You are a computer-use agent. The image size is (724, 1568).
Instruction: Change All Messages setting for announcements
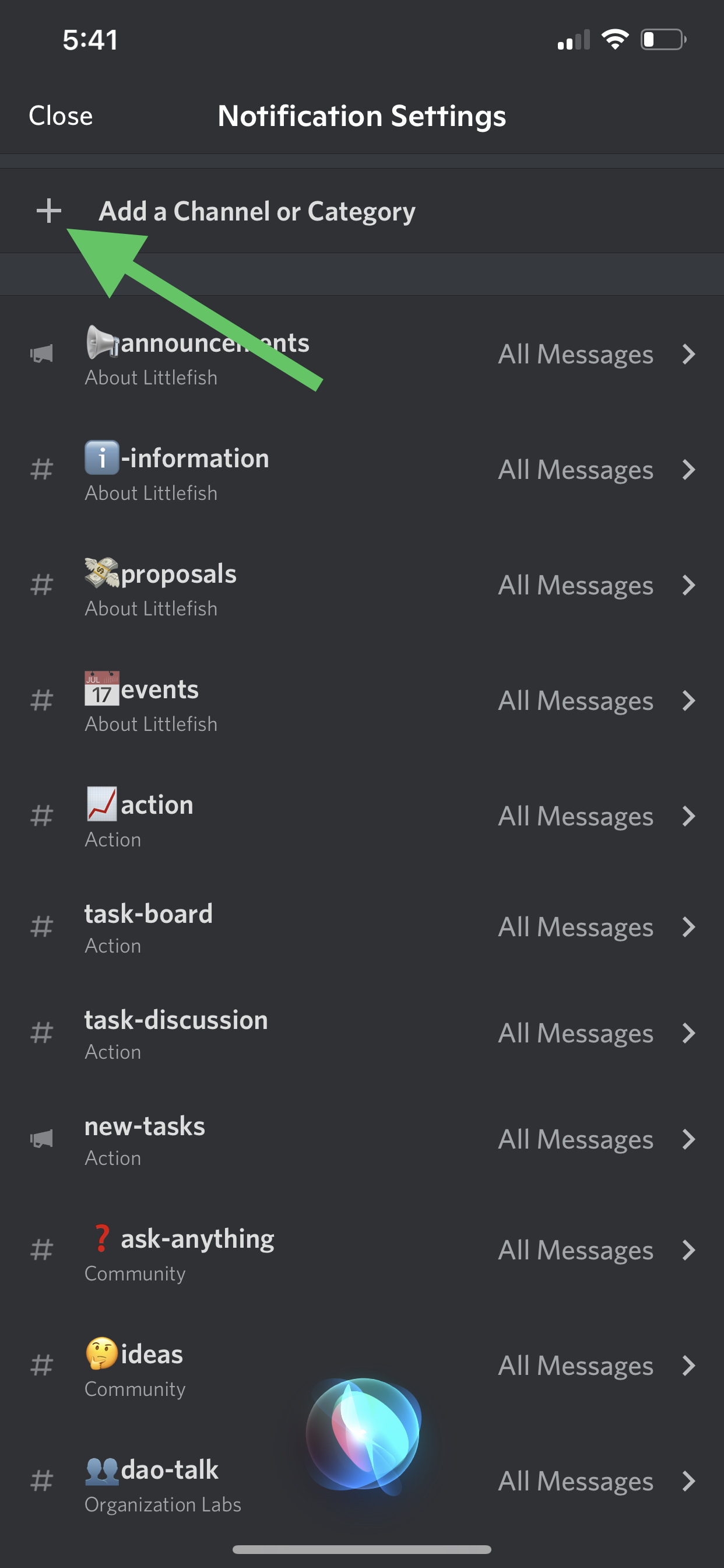575,354
